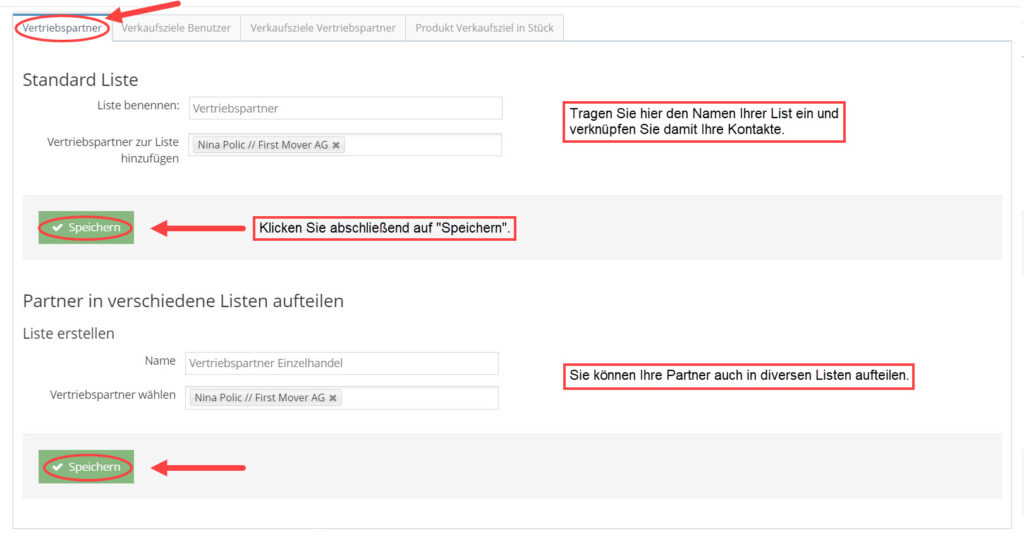Remove Nina Polic tag in Standard Liste

pyautogui.click(x=336, y=145)
